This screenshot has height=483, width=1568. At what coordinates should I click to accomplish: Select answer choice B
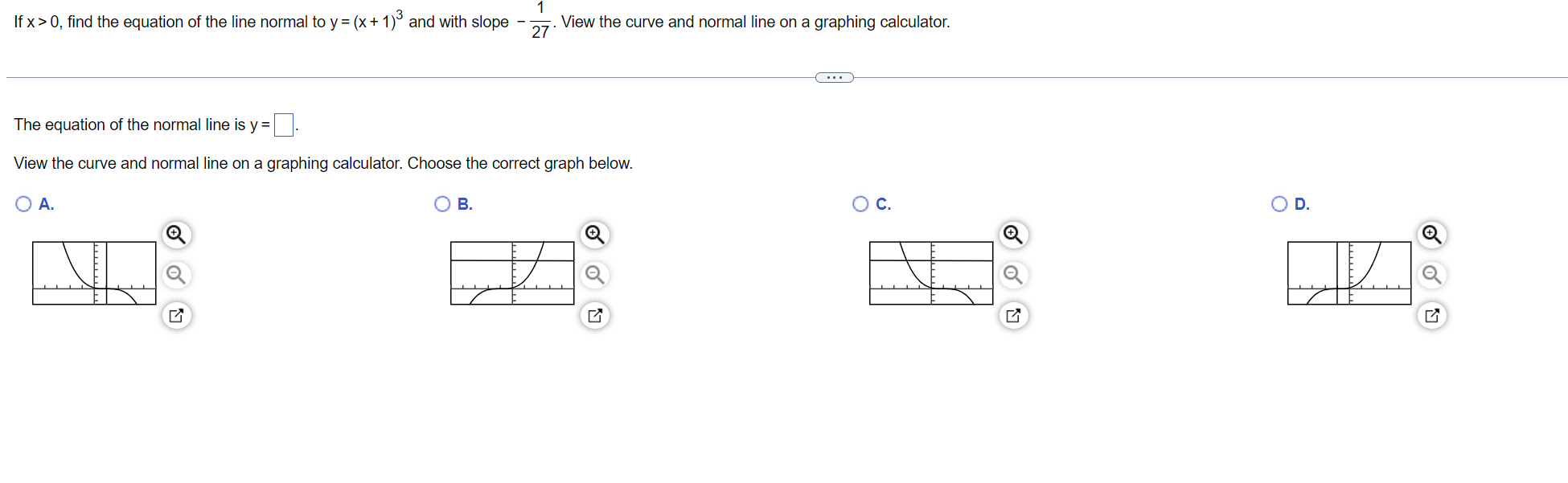442,203
